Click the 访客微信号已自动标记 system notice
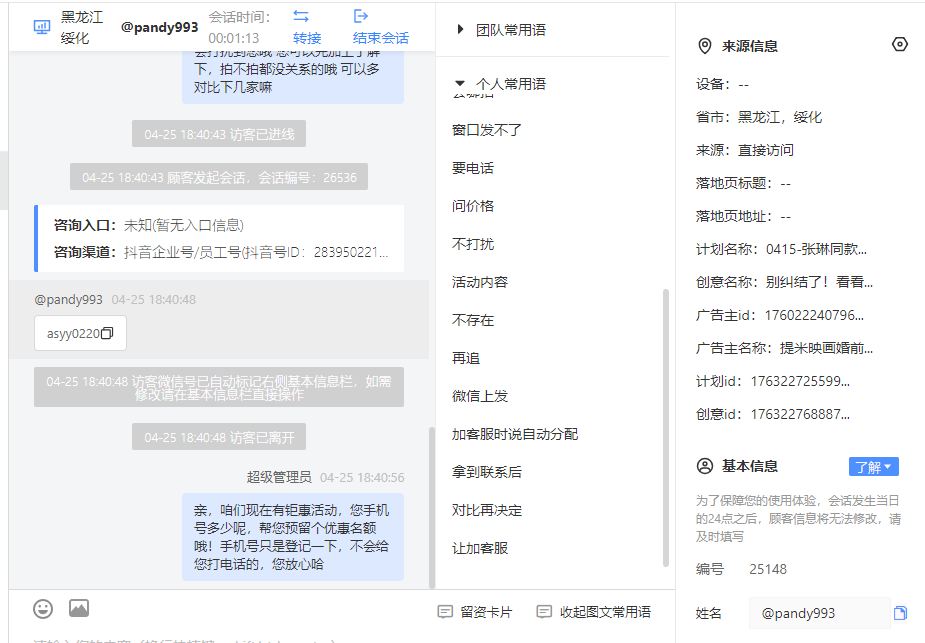Viewport: 925px width, 643px height. pyautogui.click(x=219, y=388)
